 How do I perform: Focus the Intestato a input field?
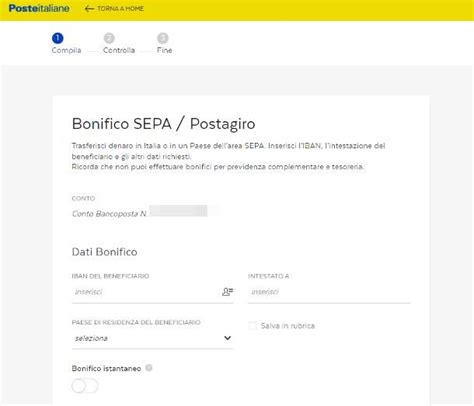[x=329, y=292]
